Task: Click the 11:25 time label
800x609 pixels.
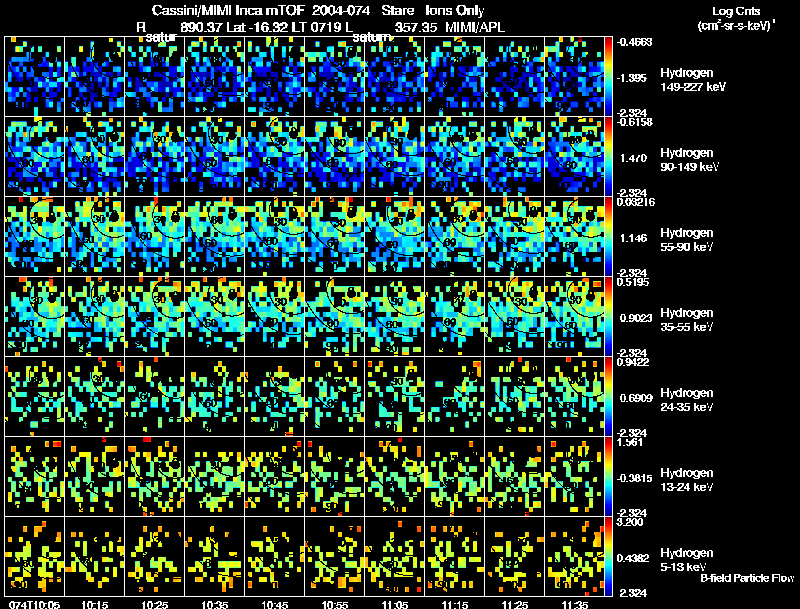Action: [x=515, y=605]
